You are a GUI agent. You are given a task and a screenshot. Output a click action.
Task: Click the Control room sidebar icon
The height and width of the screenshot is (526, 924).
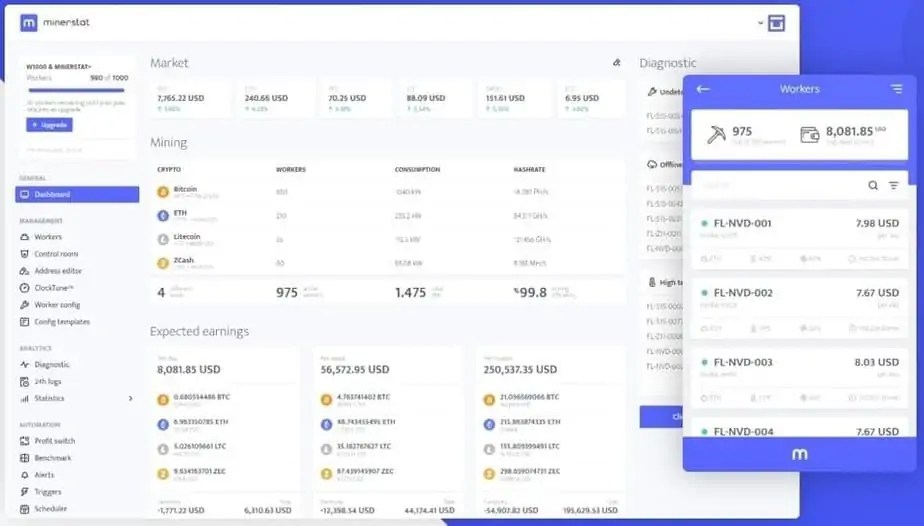tap(24, 254)
